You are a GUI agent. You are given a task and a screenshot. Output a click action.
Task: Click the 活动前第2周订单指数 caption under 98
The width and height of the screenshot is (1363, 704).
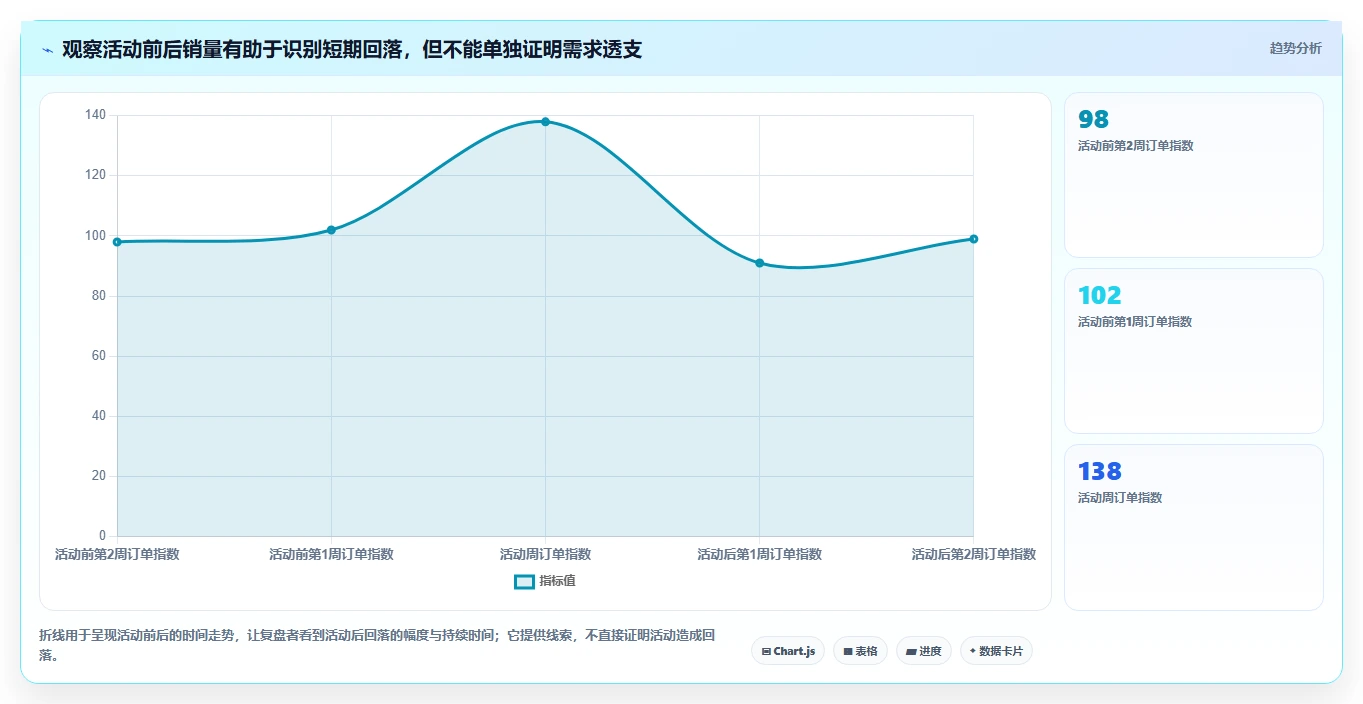pos(1135,146)
